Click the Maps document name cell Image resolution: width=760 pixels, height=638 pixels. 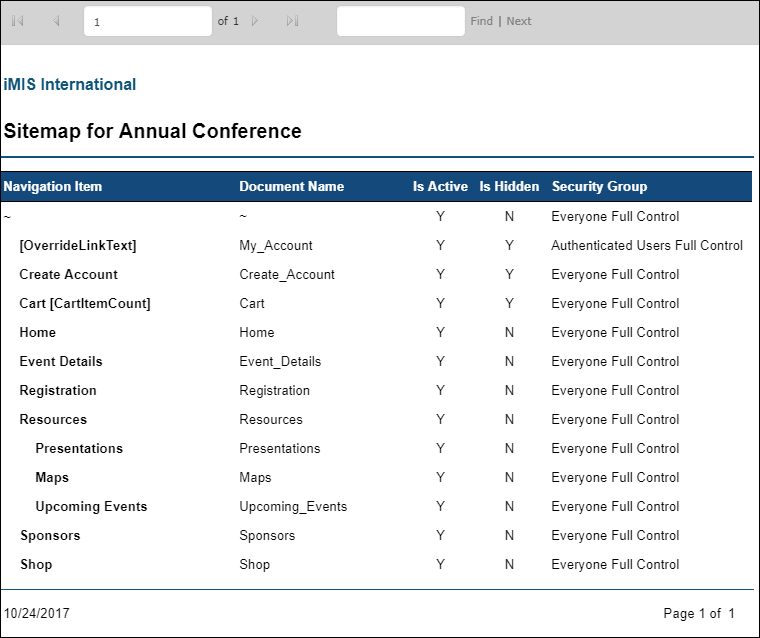click(255, 478)
